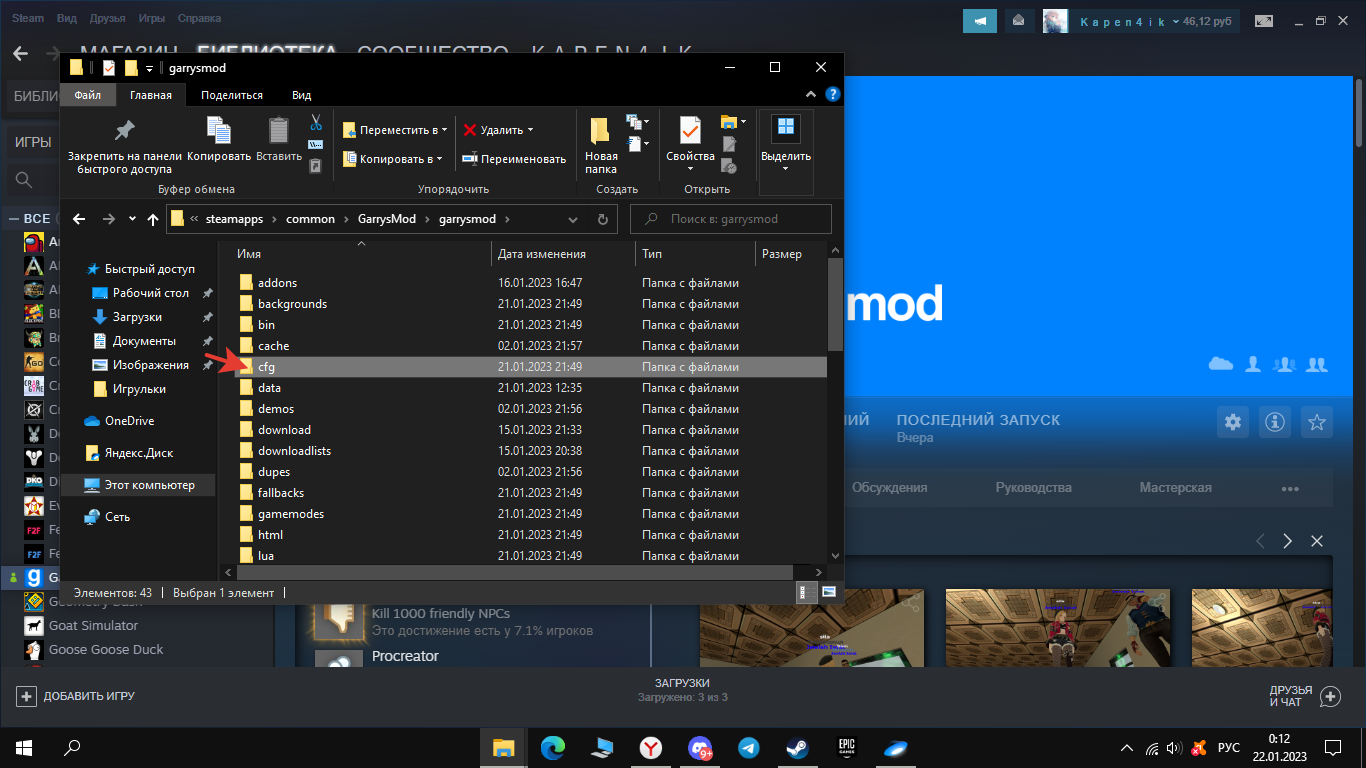The image size is (1366, 768).
Task: Open Epic Games Launcher from taskbar
Action: coord(846,747)
